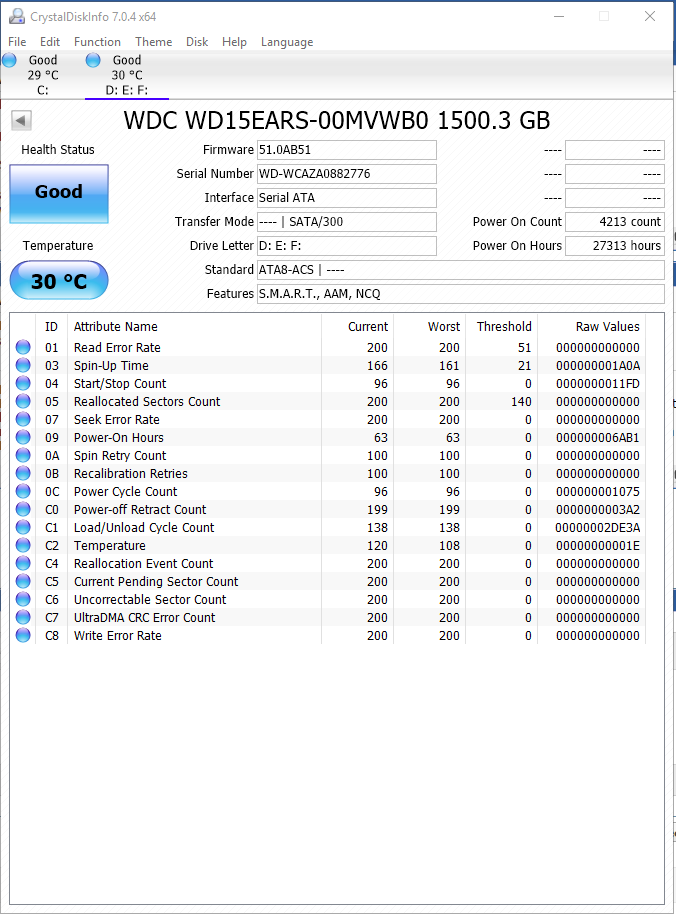The image size is (676, 914).
Task: Open the Help menu
Action: tap(234, 42)
